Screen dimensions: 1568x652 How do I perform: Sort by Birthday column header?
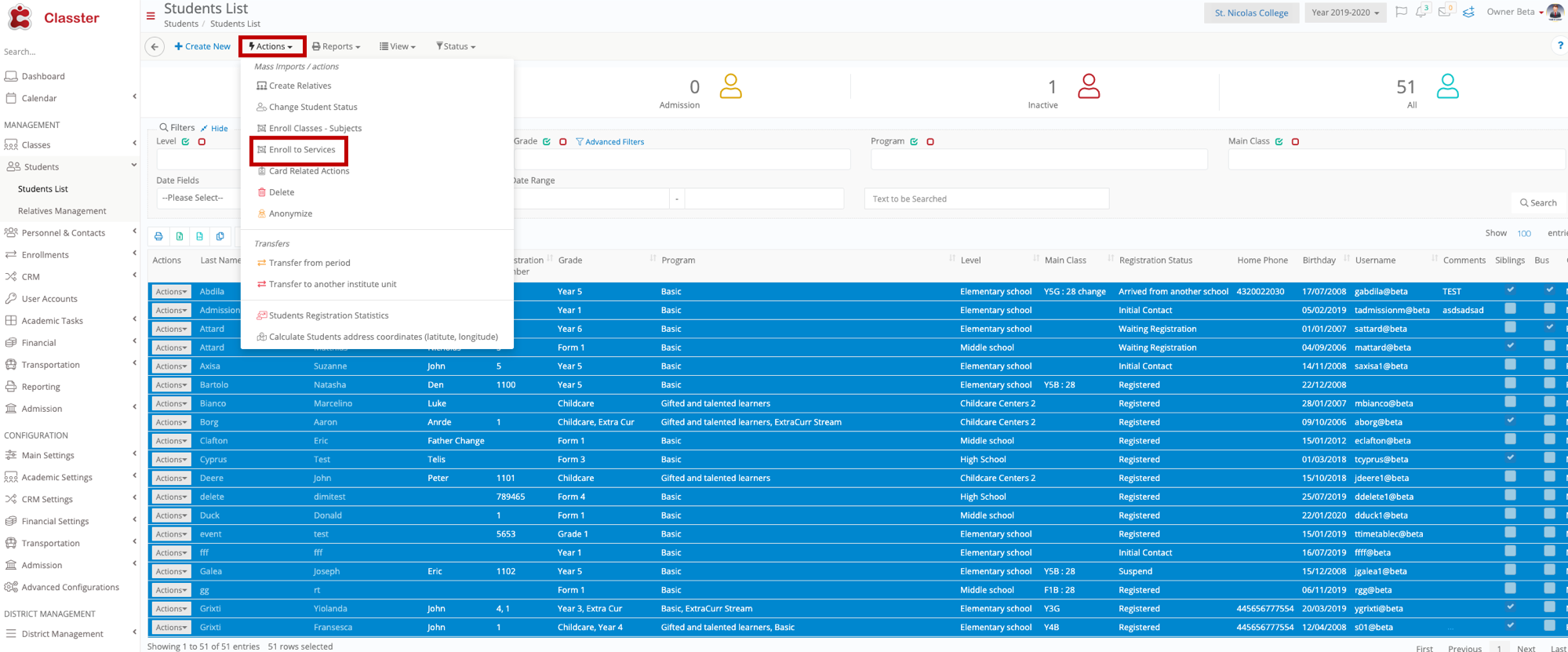click(x=1319, y=260)
